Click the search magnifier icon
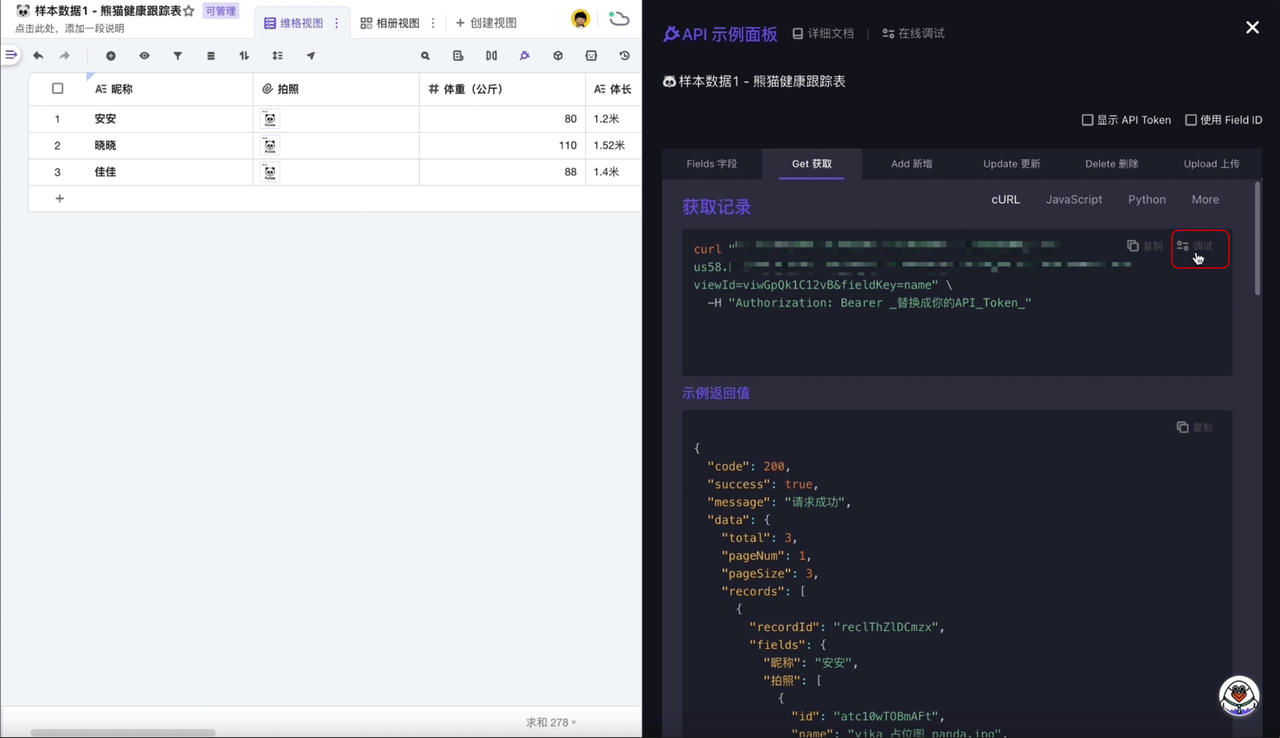The image size is (1280, 738). pyautogui.click(x=425, y=56)
